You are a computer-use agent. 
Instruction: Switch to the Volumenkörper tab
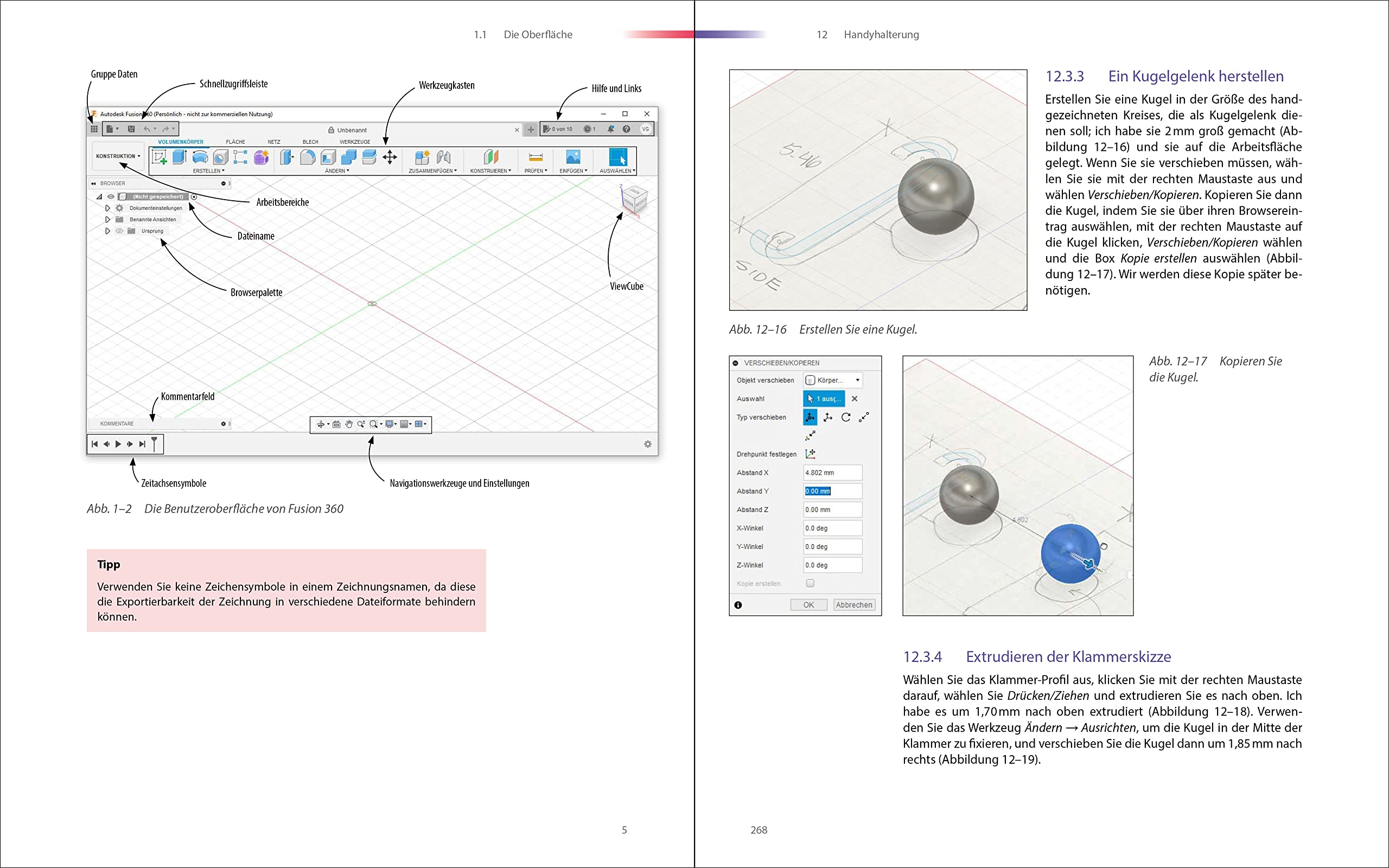(181, 142)
